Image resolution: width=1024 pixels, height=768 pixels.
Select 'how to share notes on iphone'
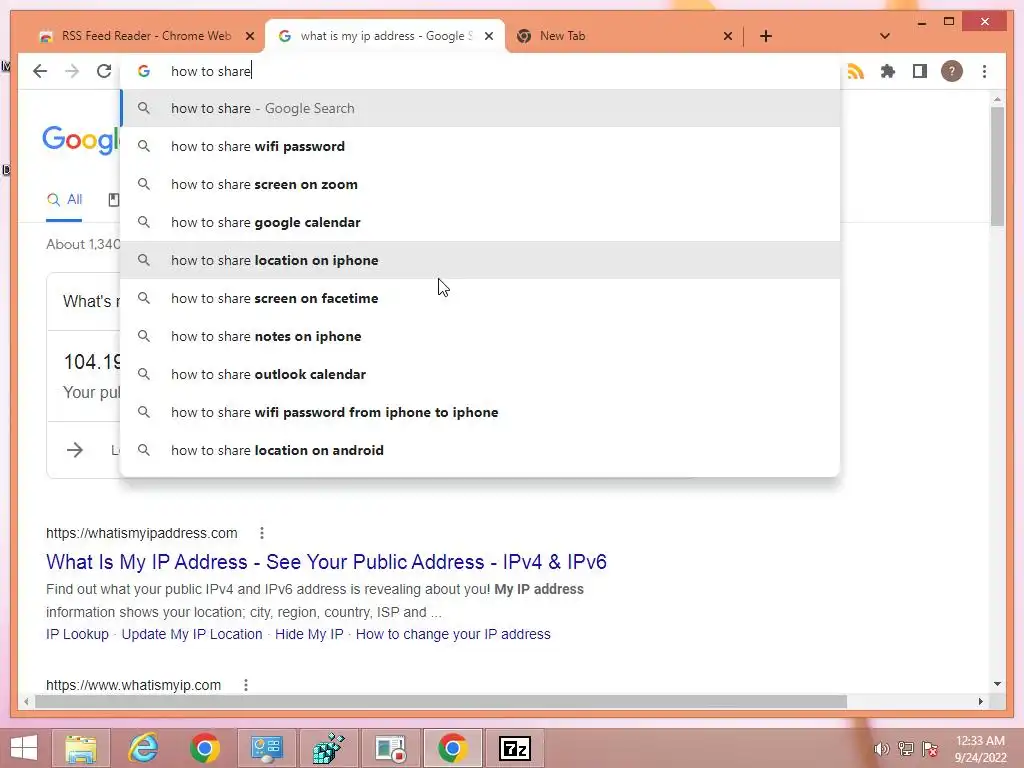point(480,336)
